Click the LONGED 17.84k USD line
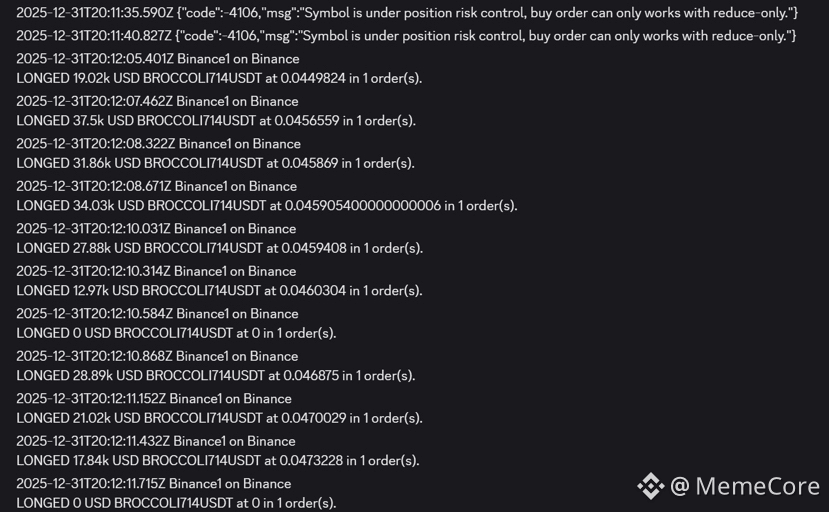Screen dimensions: 829x512 click(x=218, y=461)
